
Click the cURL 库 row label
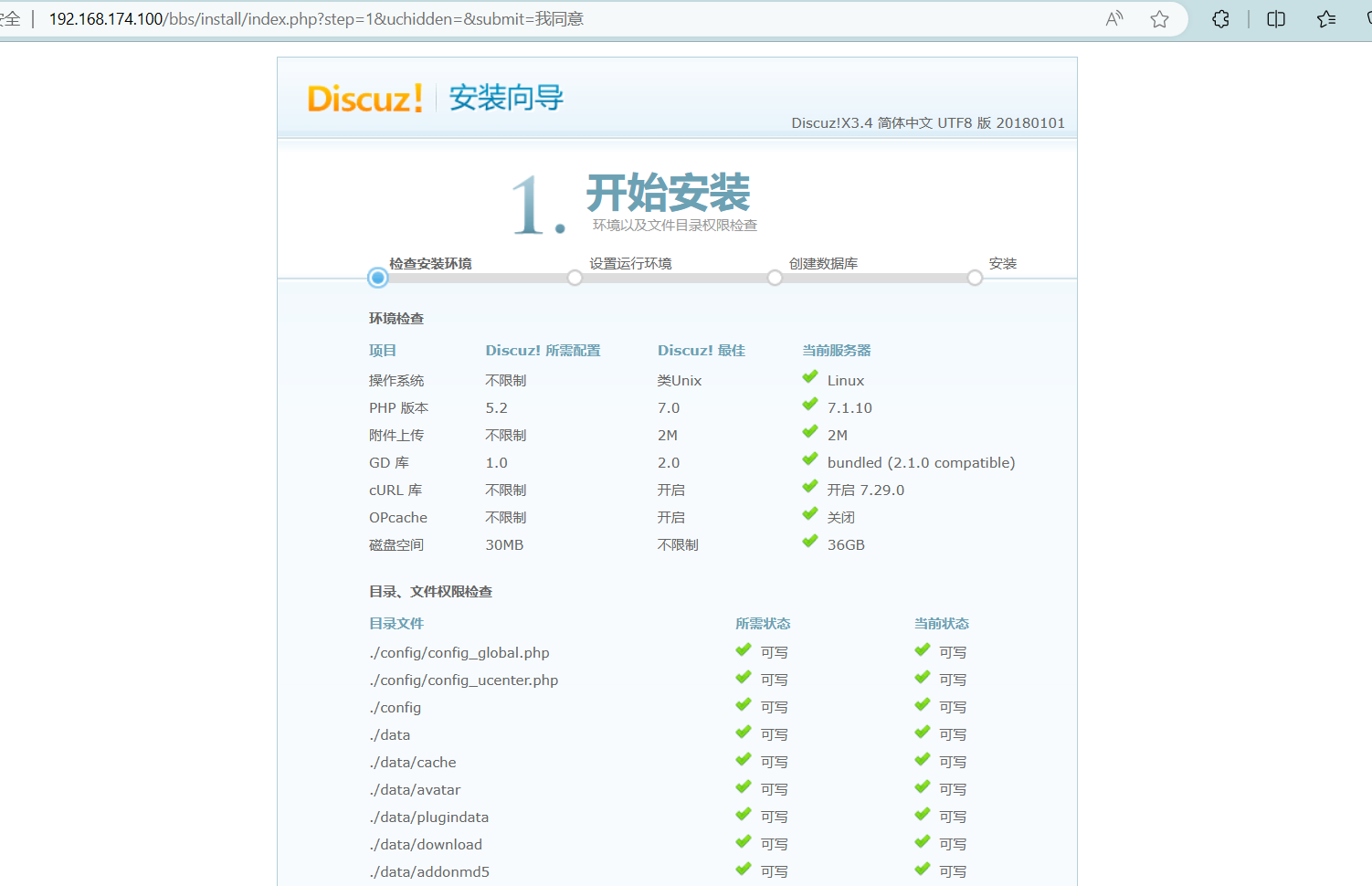396,490
